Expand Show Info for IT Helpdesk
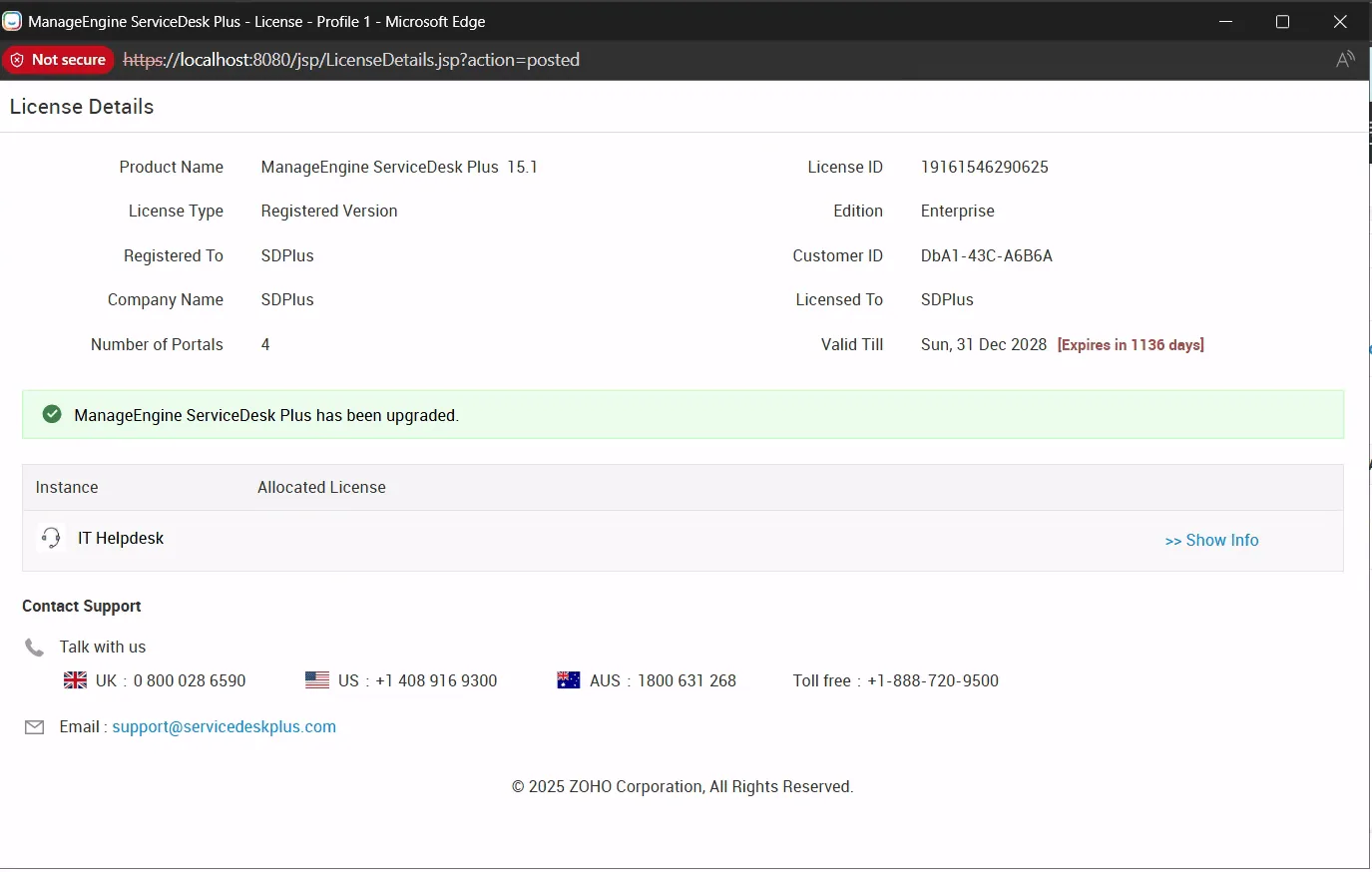The image size is (1372, 872). [x=1211, y=541]
